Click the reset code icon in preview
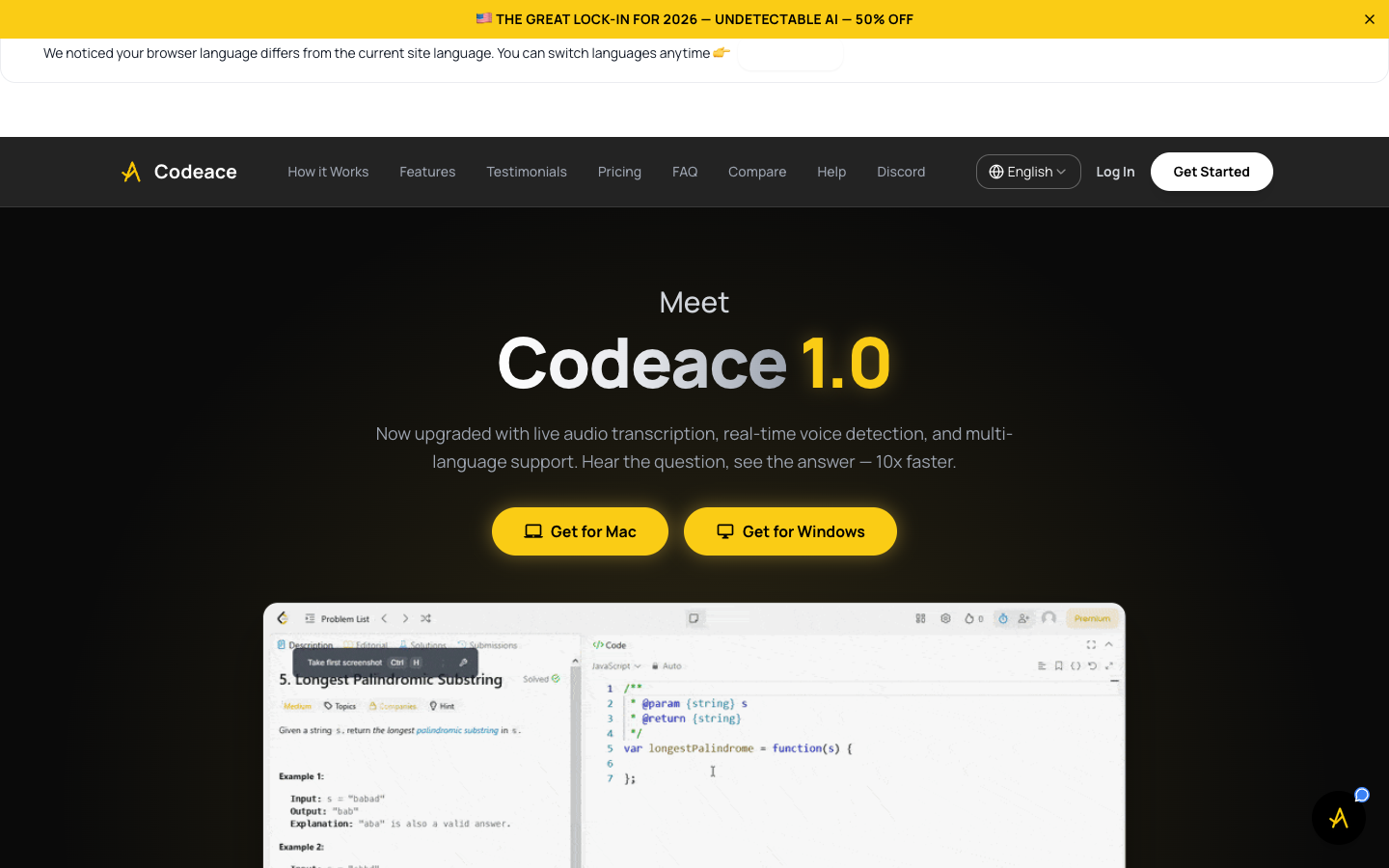This screenshot has height=868, width=1389. (x=1092, y=665)
